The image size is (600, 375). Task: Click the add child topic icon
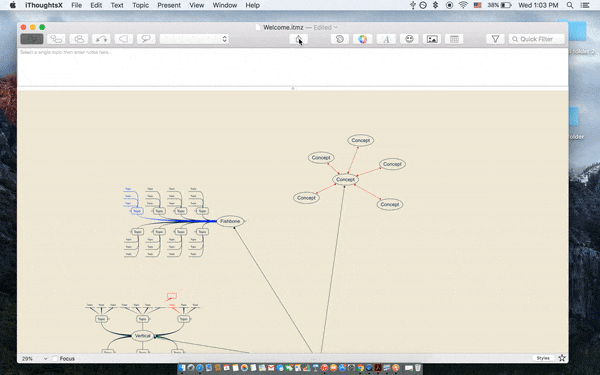point(56,39)
